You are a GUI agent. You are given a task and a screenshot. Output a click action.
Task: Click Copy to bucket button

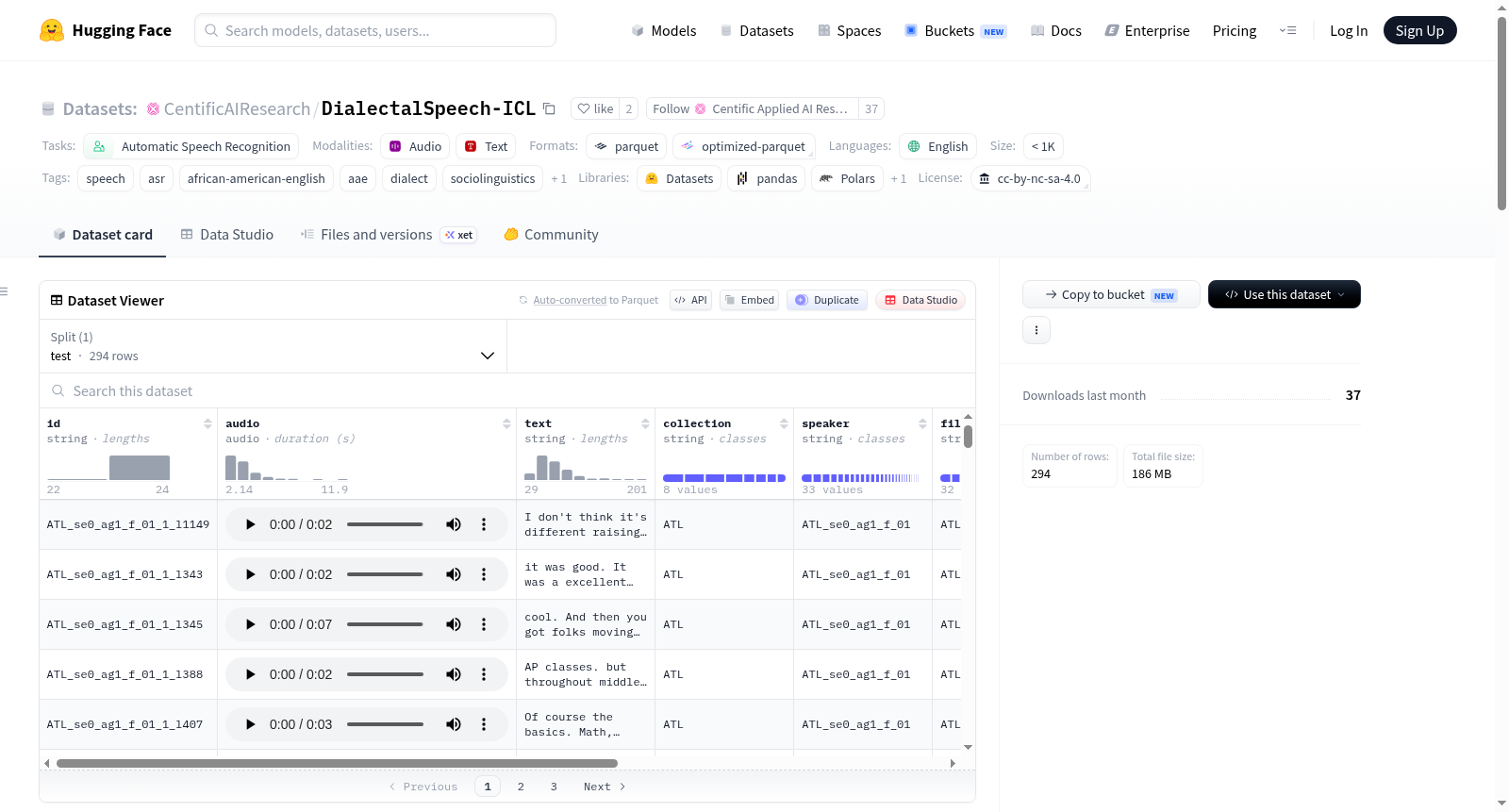tap(1111, 294)
